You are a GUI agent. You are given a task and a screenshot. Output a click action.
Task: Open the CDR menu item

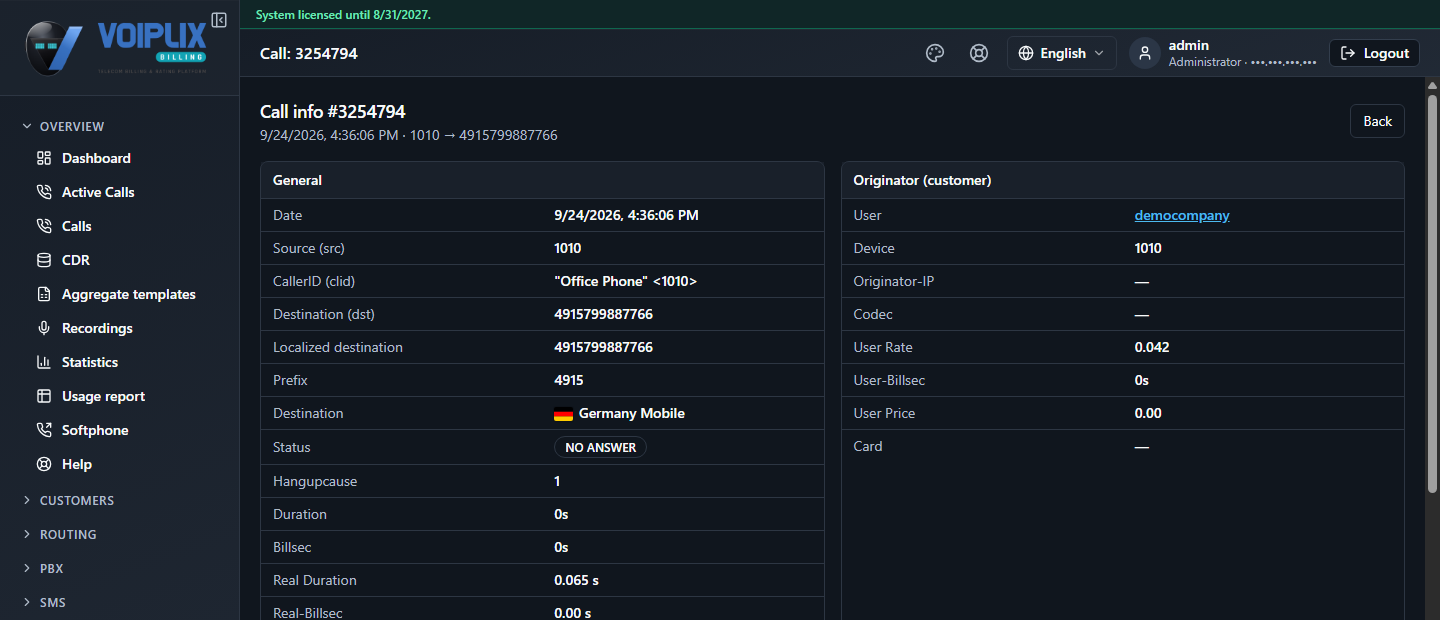[76, 260]
